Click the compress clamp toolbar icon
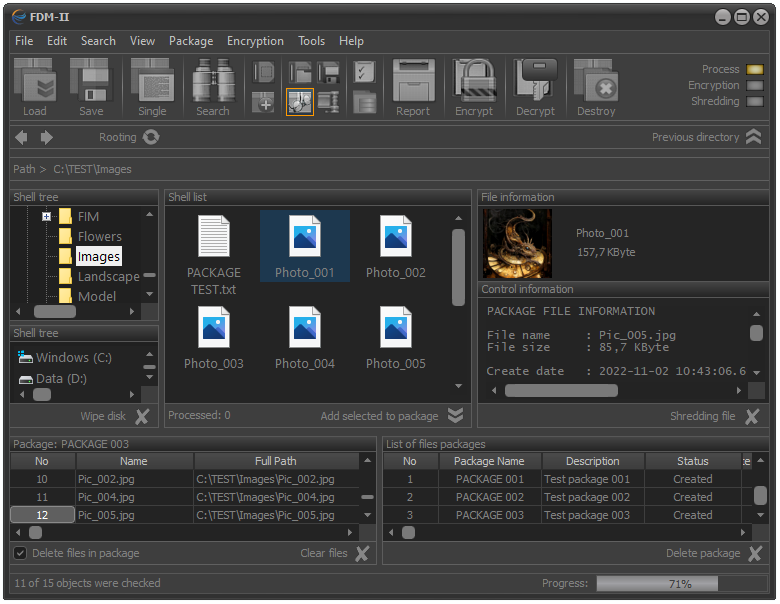Image resolution: width=780 pixels, height=604 pixels. pos(328,102)
